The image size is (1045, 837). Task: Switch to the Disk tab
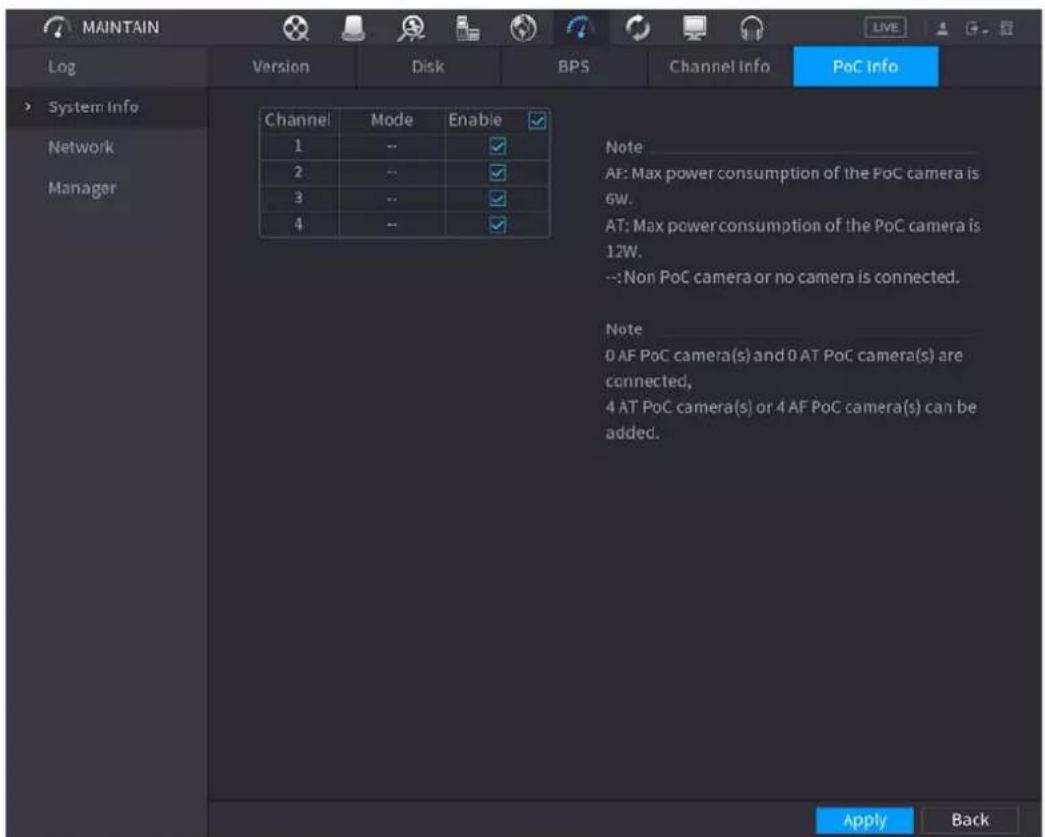click(428, 67)
